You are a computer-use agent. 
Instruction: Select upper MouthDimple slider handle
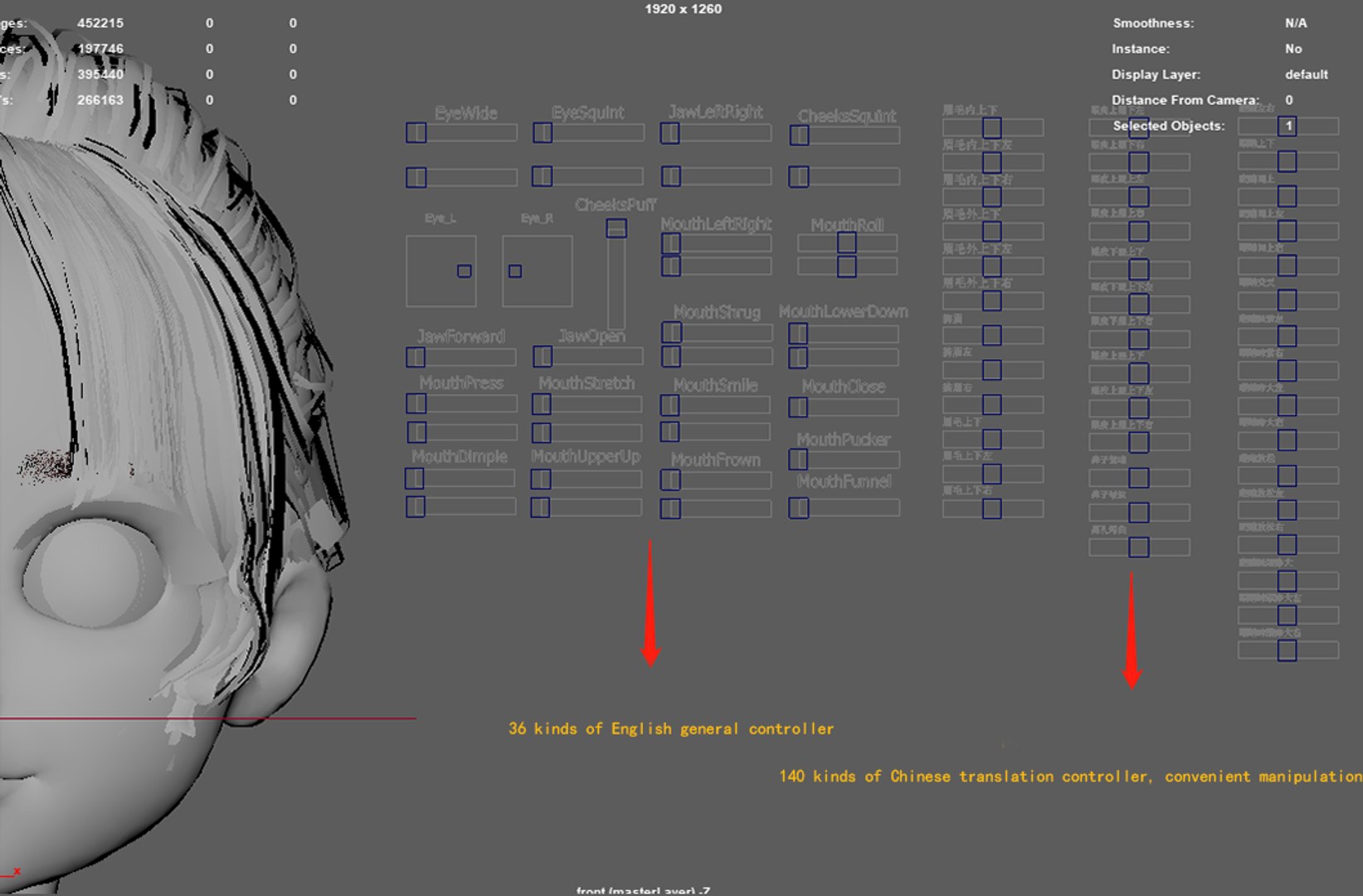415,479
